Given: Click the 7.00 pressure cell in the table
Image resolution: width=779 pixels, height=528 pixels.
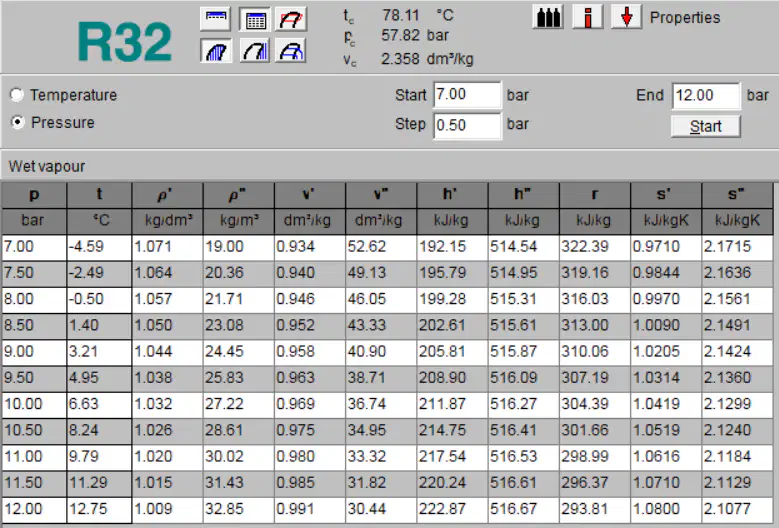Looking at the screenshot, I should (34, 247).
